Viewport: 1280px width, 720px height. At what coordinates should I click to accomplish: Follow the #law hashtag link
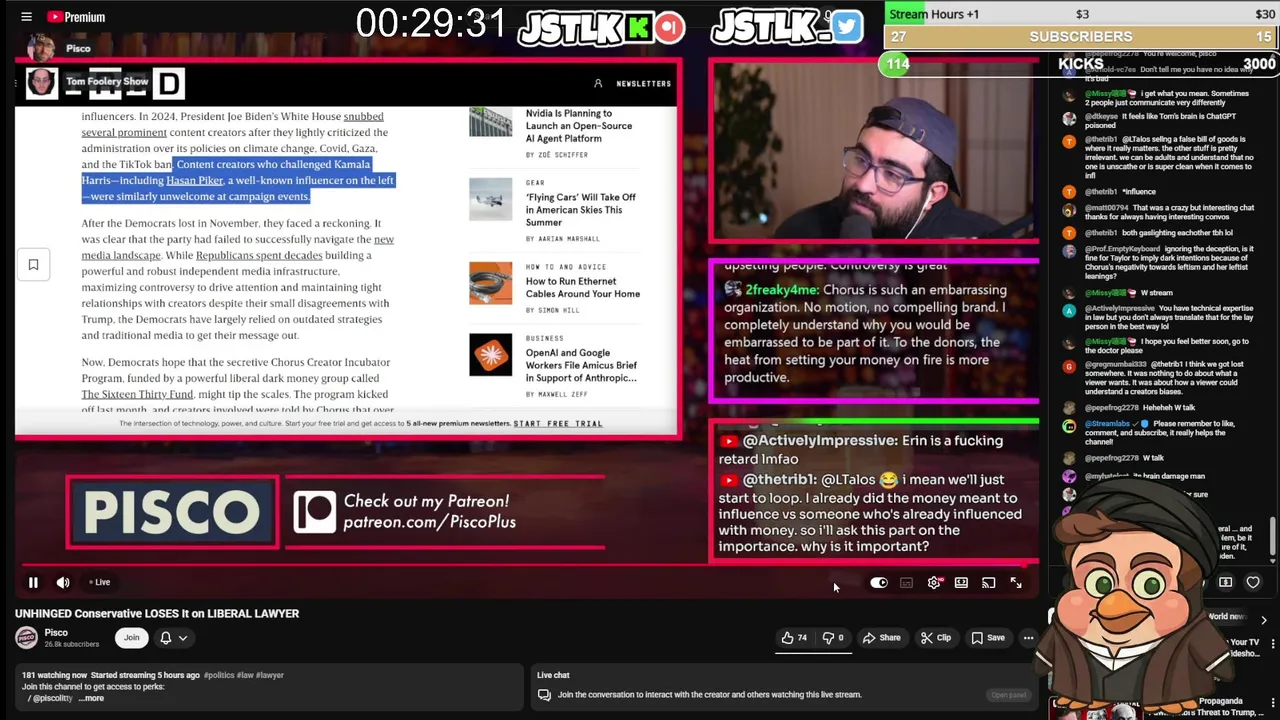[246, 675]
